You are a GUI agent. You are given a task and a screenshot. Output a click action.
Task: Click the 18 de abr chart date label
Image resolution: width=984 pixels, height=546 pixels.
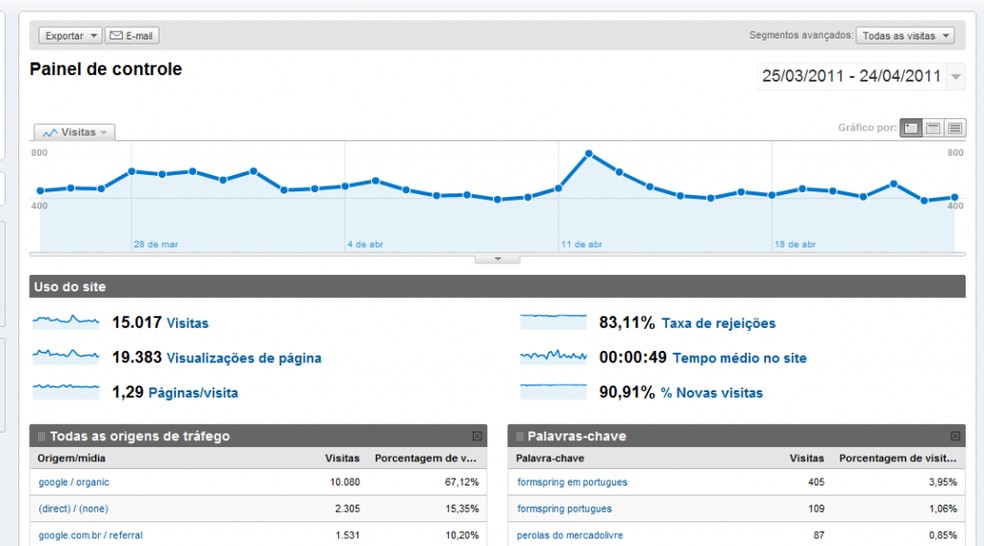pyautogui.click(x=795, y=244)
